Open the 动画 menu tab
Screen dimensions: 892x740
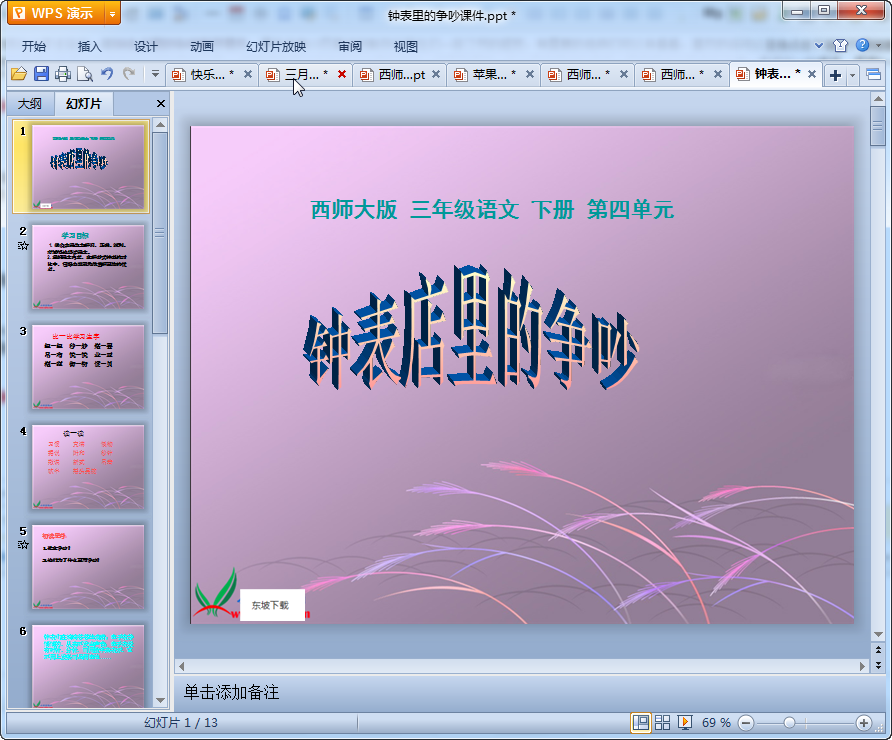202,47
